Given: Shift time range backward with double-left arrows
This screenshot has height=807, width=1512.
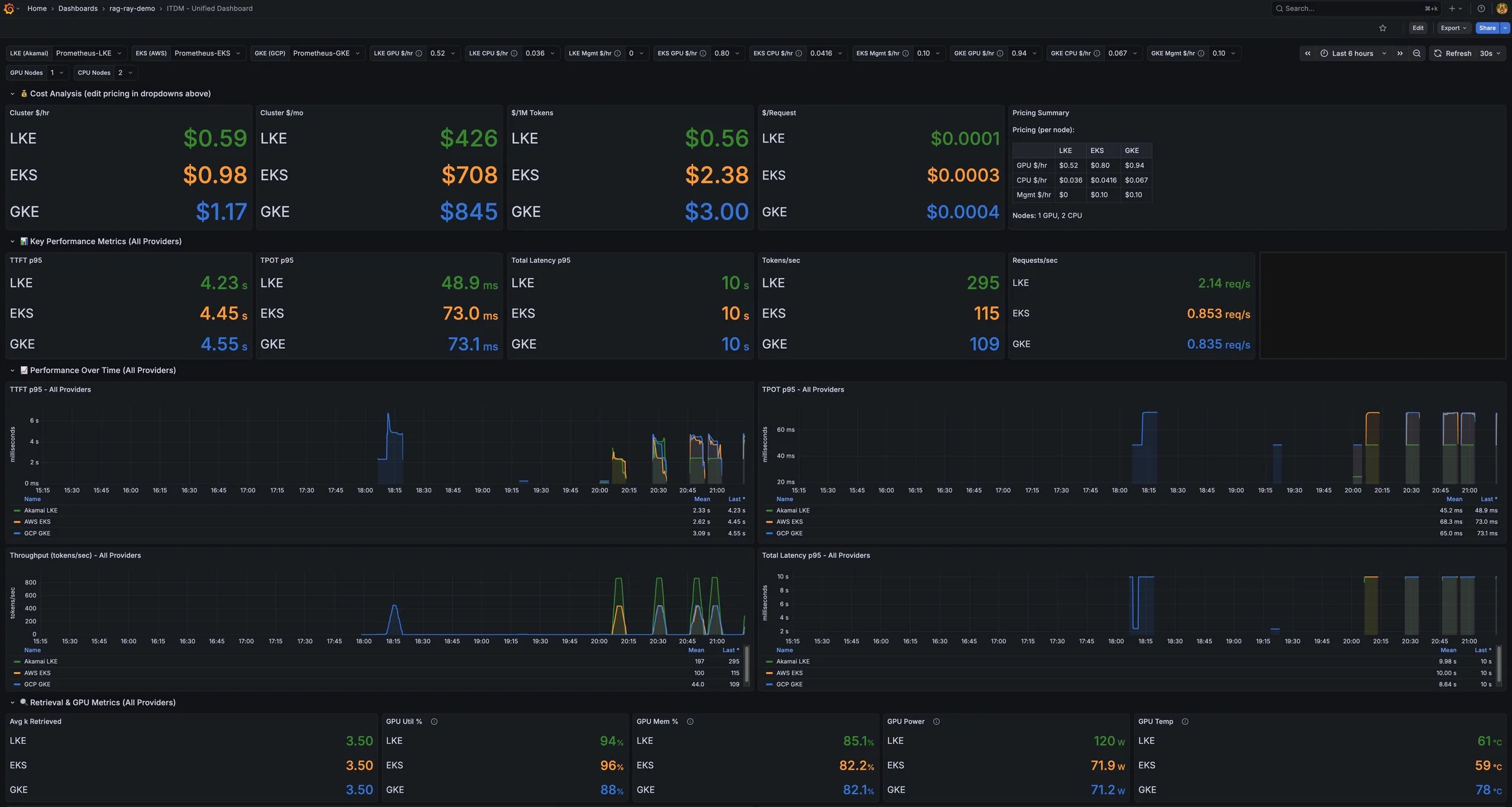Looking at the screenshot, I should tap(1308, 53).
